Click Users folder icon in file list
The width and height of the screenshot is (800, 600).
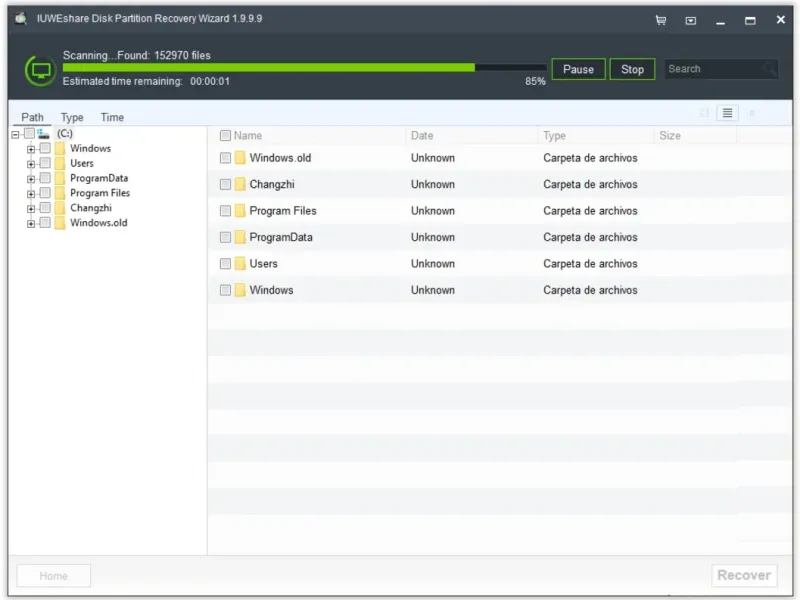240,264
